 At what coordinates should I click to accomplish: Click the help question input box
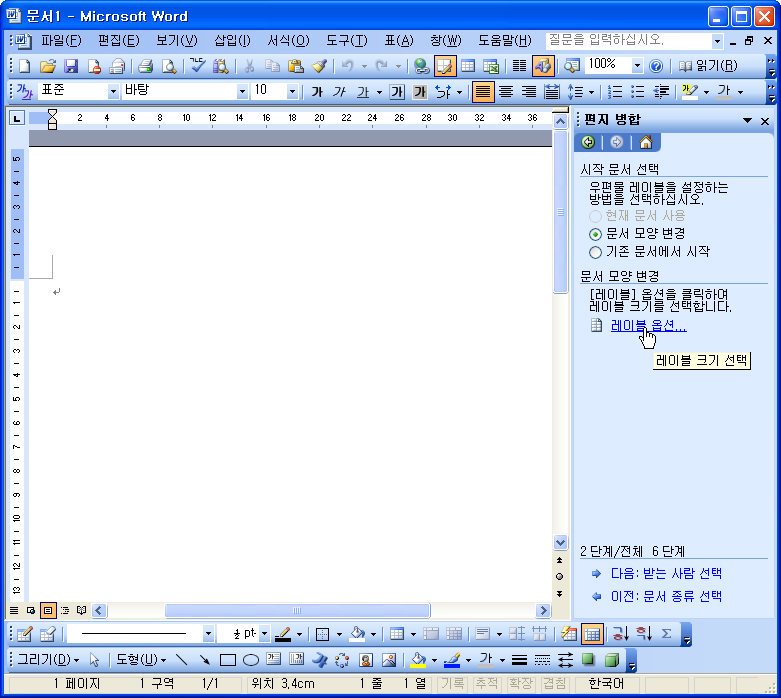point(629,40)
